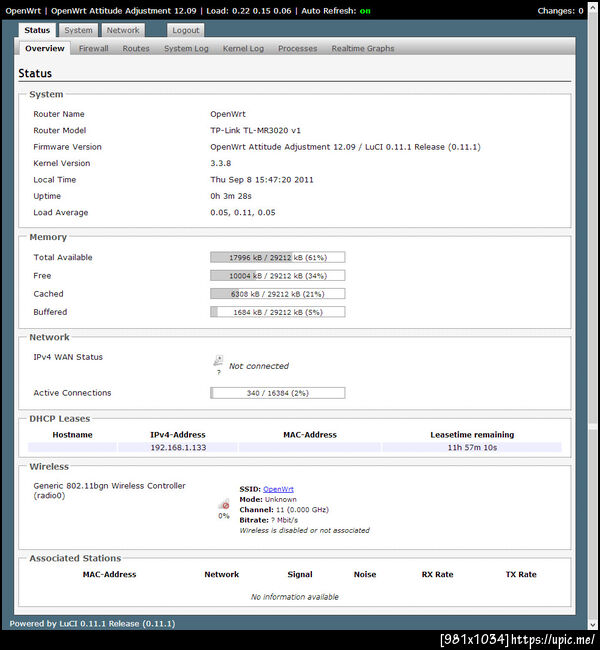Click 'No information available' text
This screenshot has height=650, width=600.
[x=295, y=597]
